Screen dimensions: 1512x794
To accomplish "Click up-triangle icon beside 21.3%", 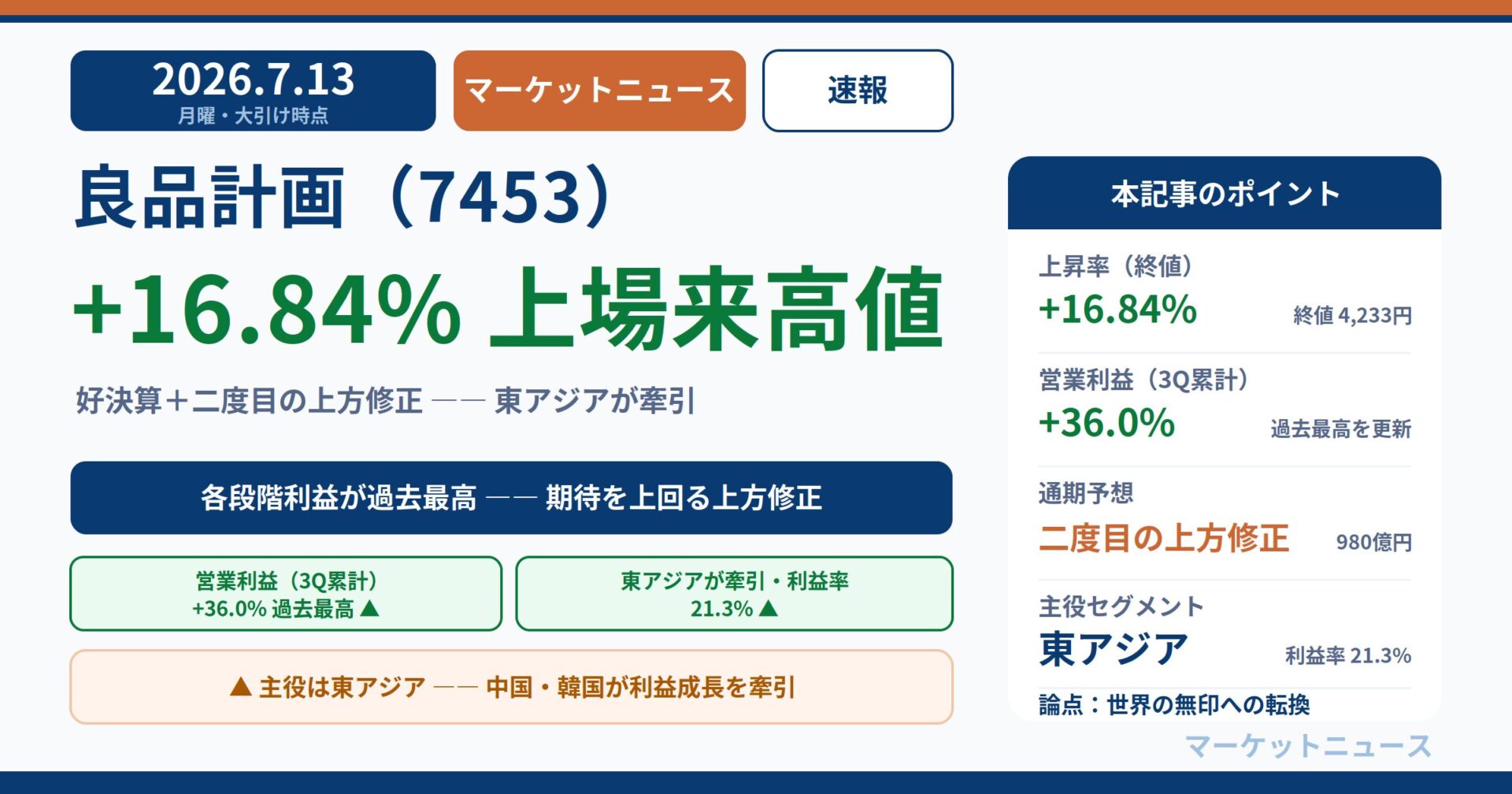I will tap(768, 608).
